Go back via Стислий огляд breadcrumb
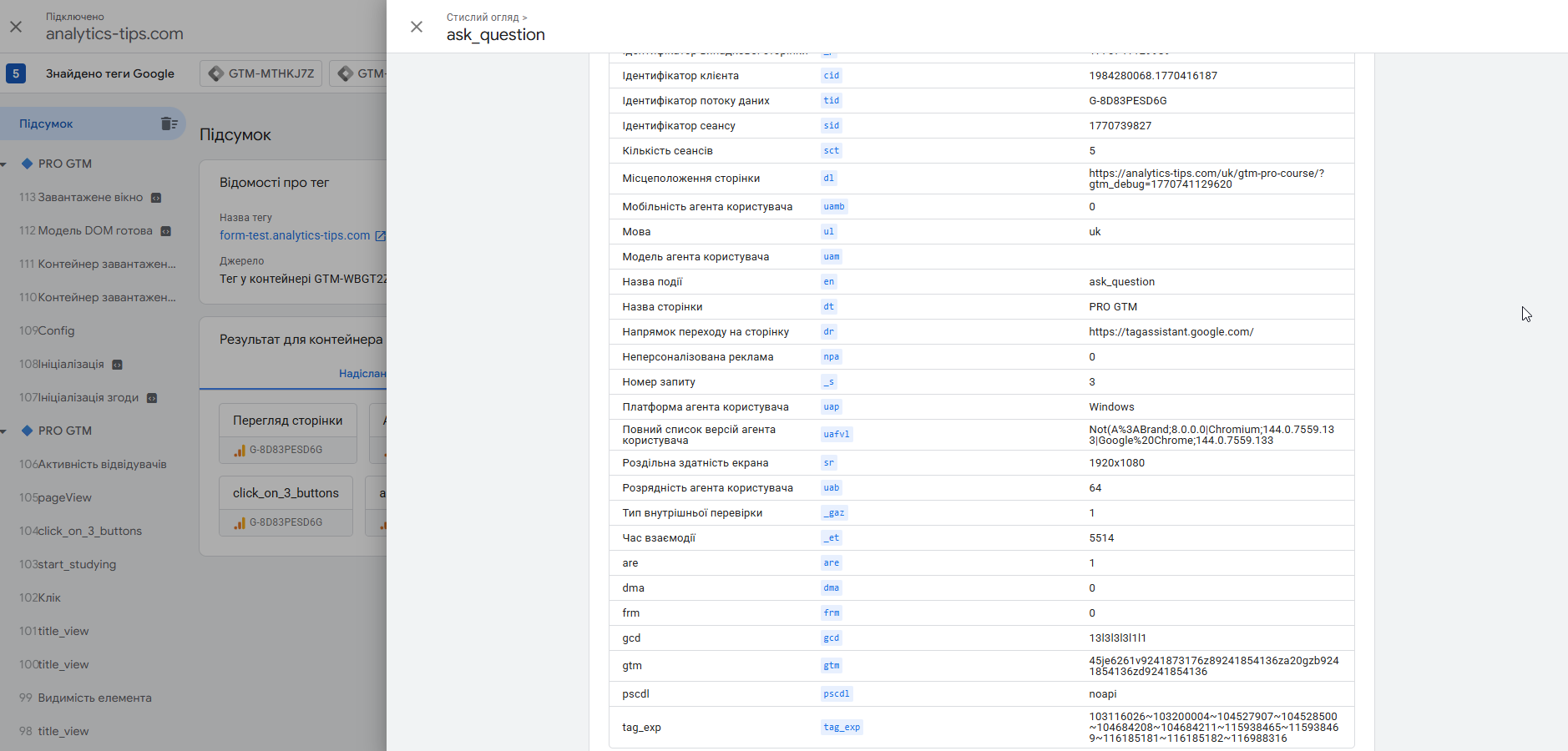The image size is (1568, 751). [x=483, y=17]
